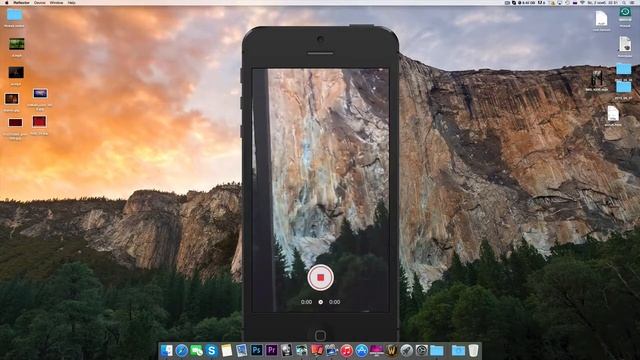The width and height of the screenshot is (640, 360).
Task: Open the Downloads folder stack in Dock
Action: click(458, 350)
